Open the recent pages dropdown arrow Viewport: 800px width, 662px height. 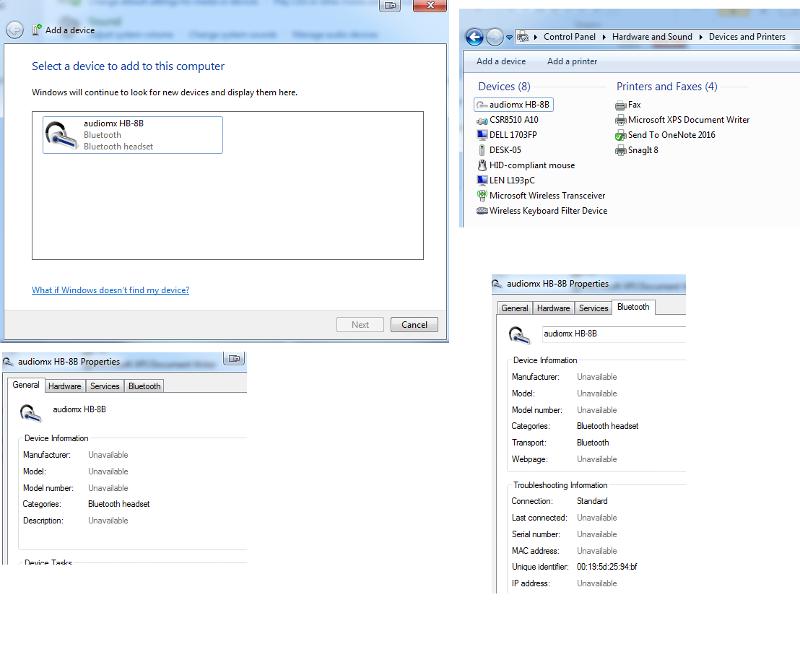(x=509, y=37)
